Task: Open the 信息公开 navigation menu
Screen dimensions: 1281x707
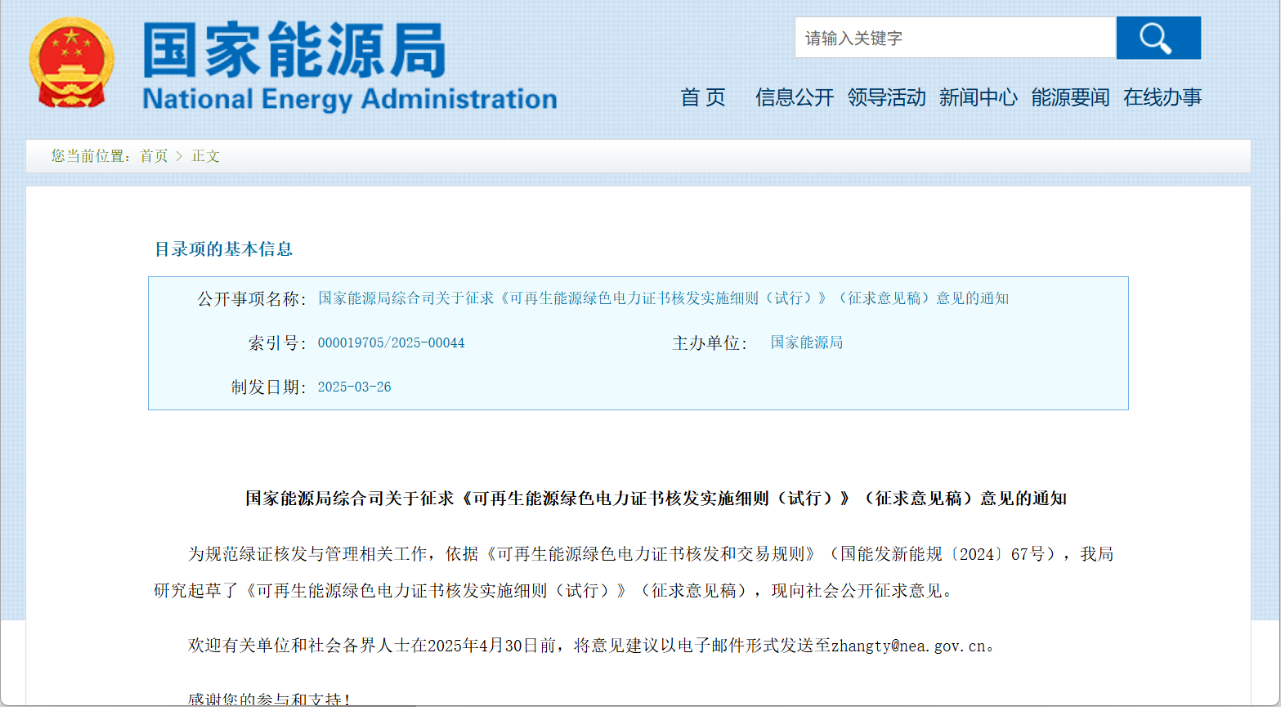Action: (794, 97)
